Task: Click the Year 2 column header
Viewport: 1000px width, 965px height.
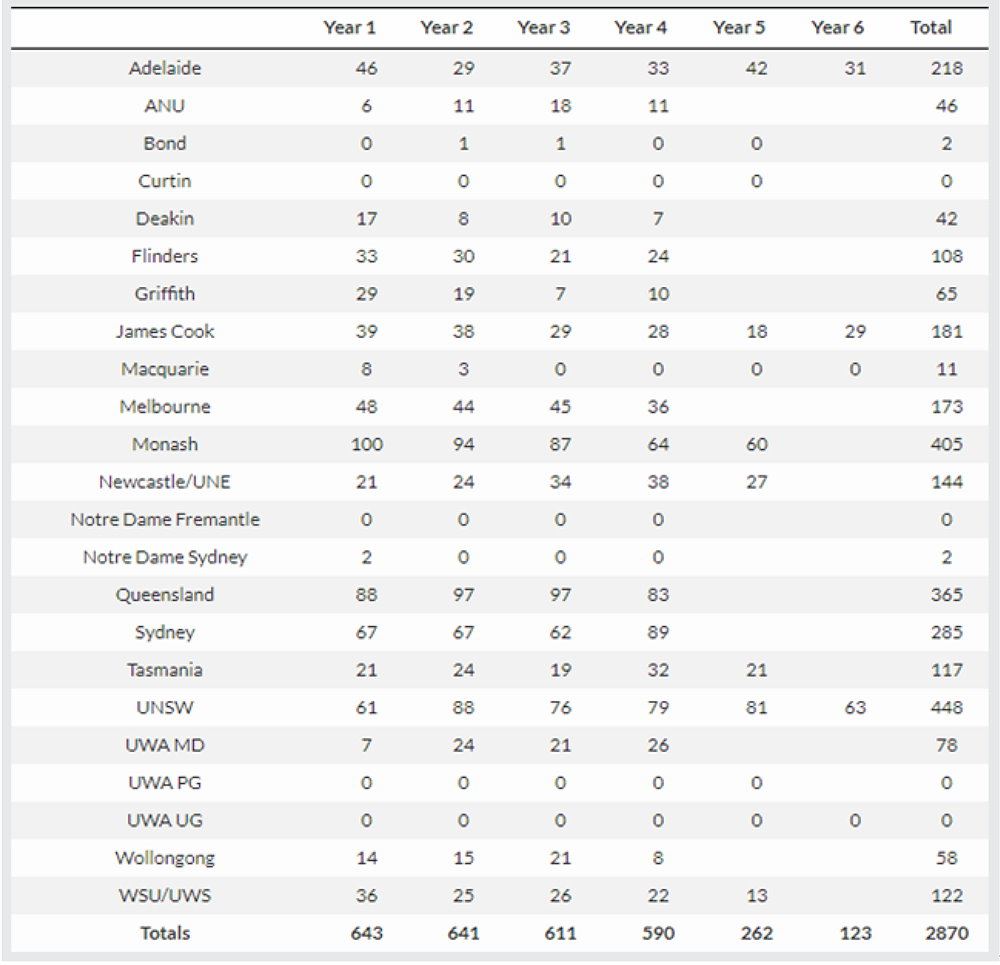Action: click(446, 27)
